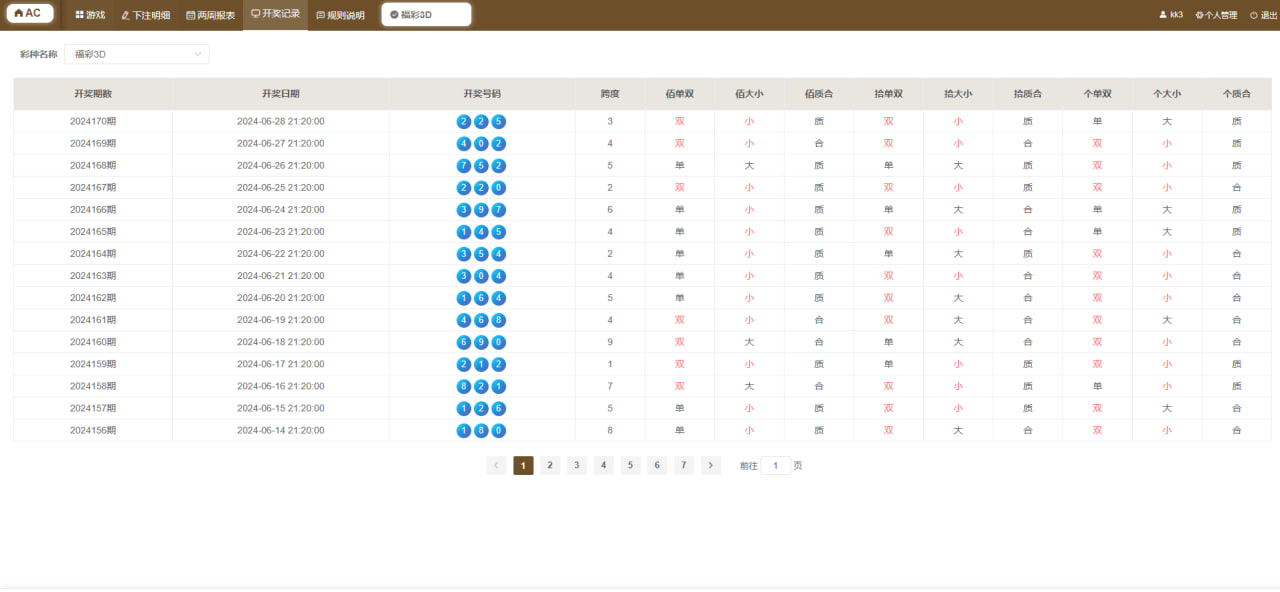Viewport: 1280px width, 592px height.
Task: Click the previous page arrow
Action: pos(496,465)
